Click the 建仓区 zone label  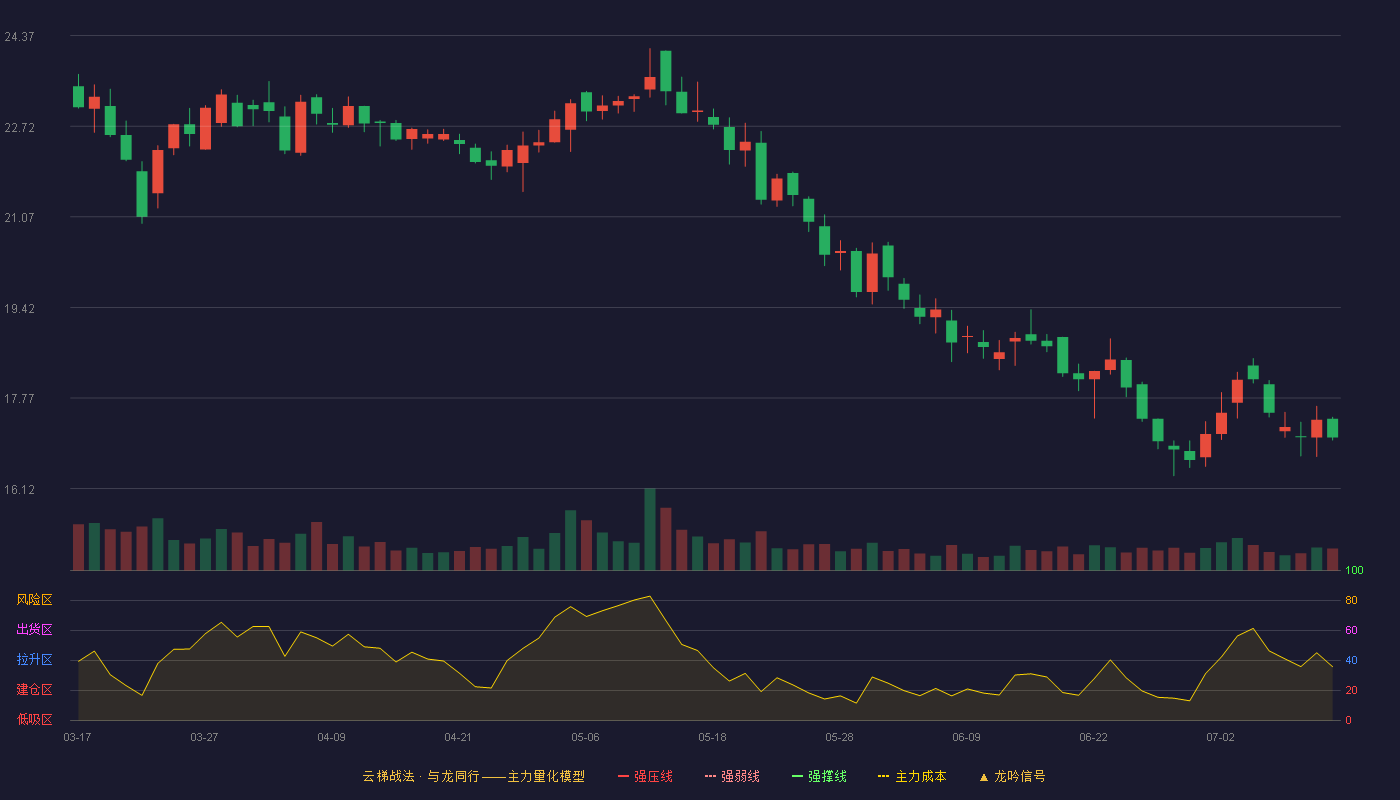point(35,690)
